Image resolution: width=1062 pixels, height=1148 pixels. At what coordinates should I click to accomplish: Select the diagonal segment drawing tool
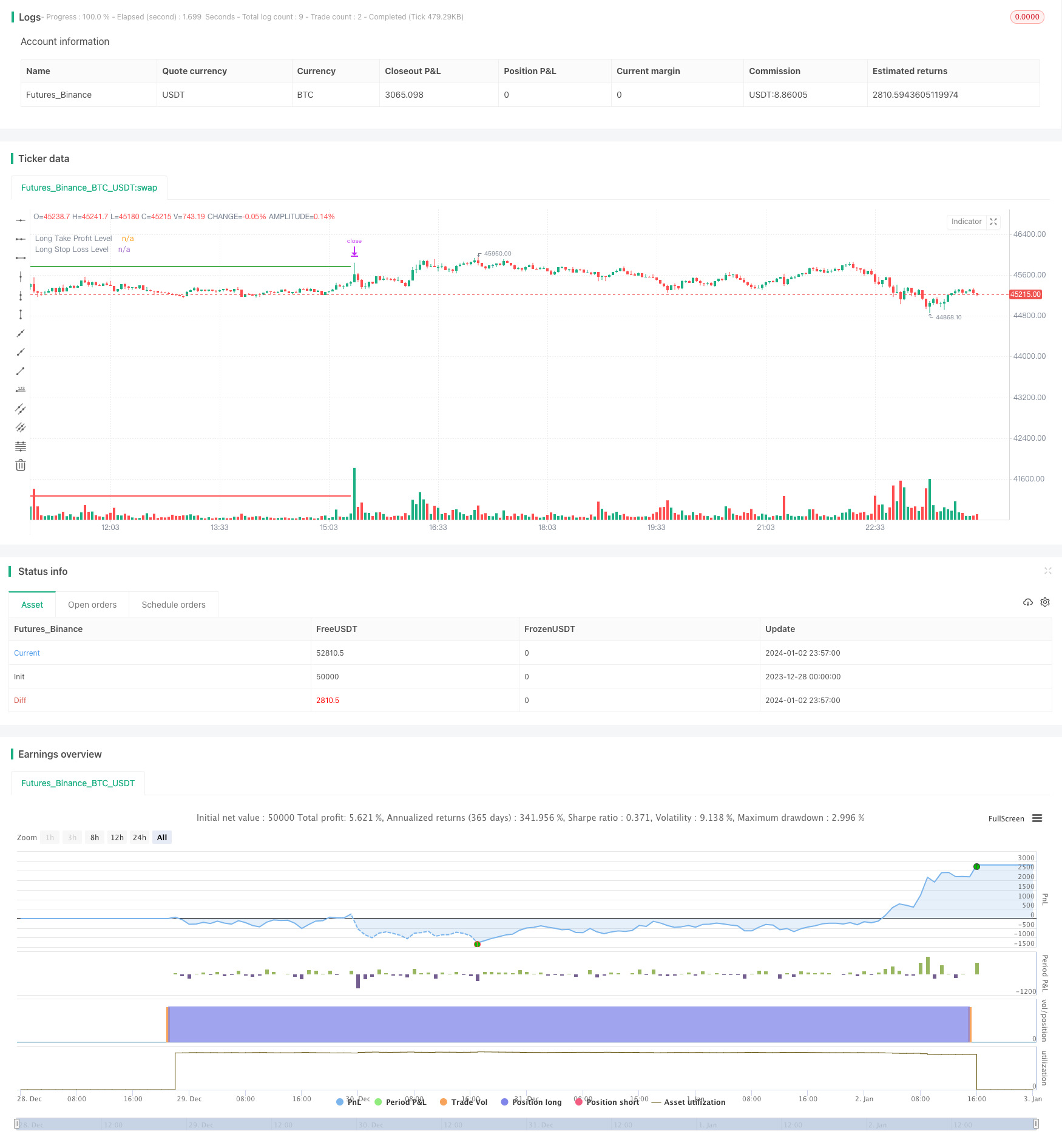(21, 371)
